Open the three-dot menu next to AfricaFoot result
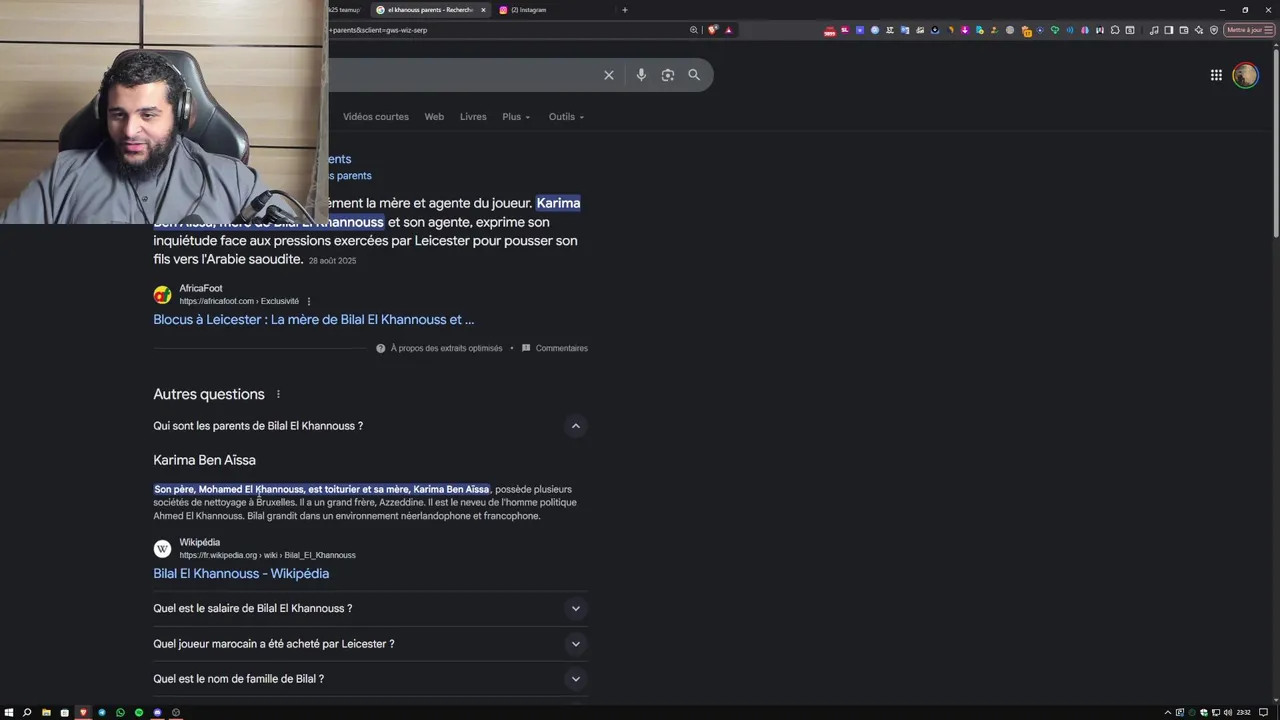This screenshot has height=720, width=1280. click(x=309, y=301)
